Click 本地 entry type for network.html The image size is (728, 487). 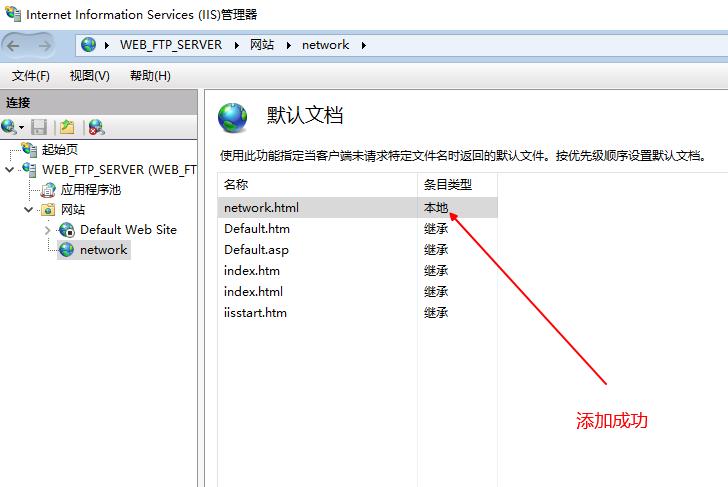tap(436, 208)
